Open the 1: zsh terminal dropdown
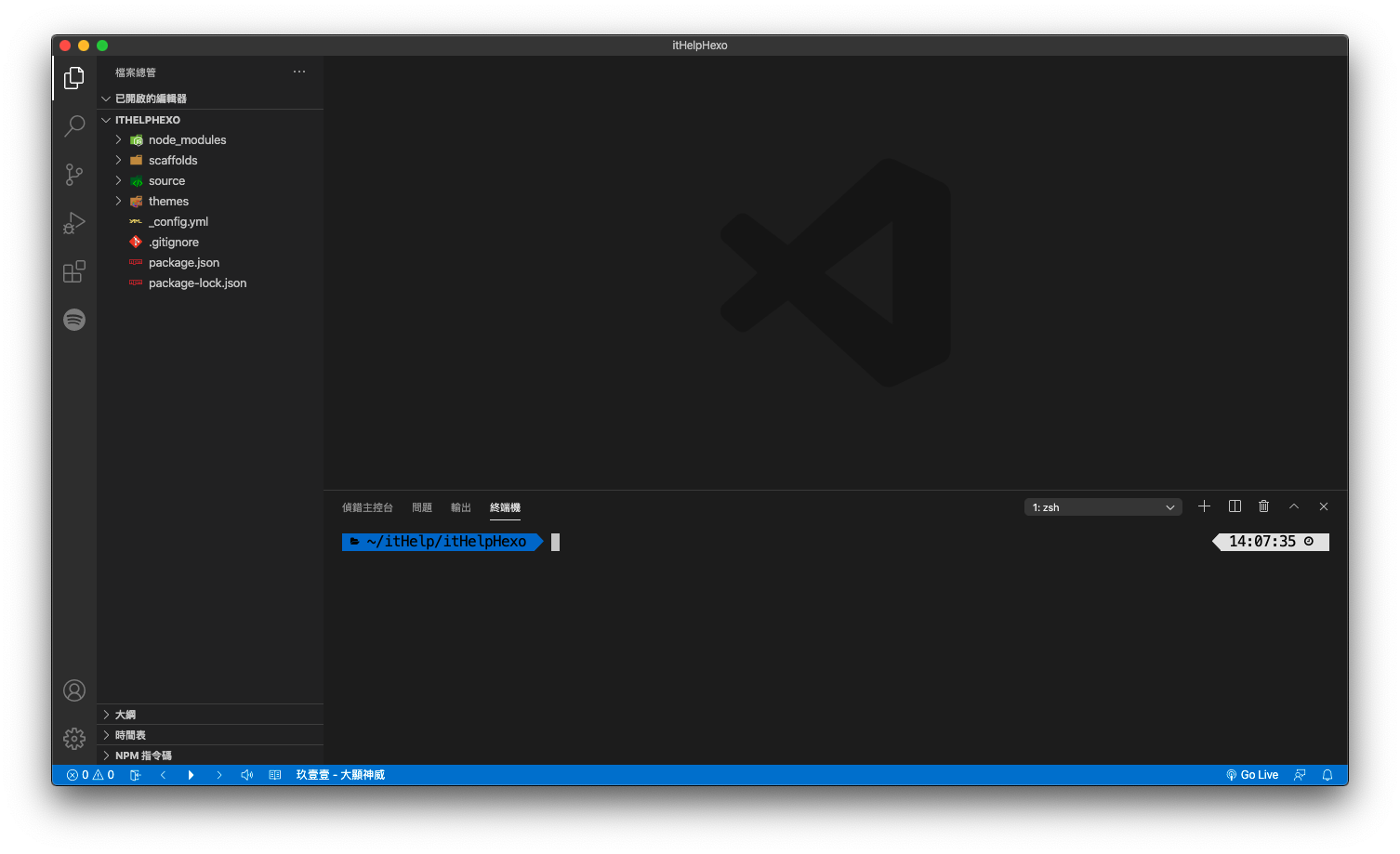Image resolution: width=1400 pixels, height=854 pixels. (x=1103, y=507)
